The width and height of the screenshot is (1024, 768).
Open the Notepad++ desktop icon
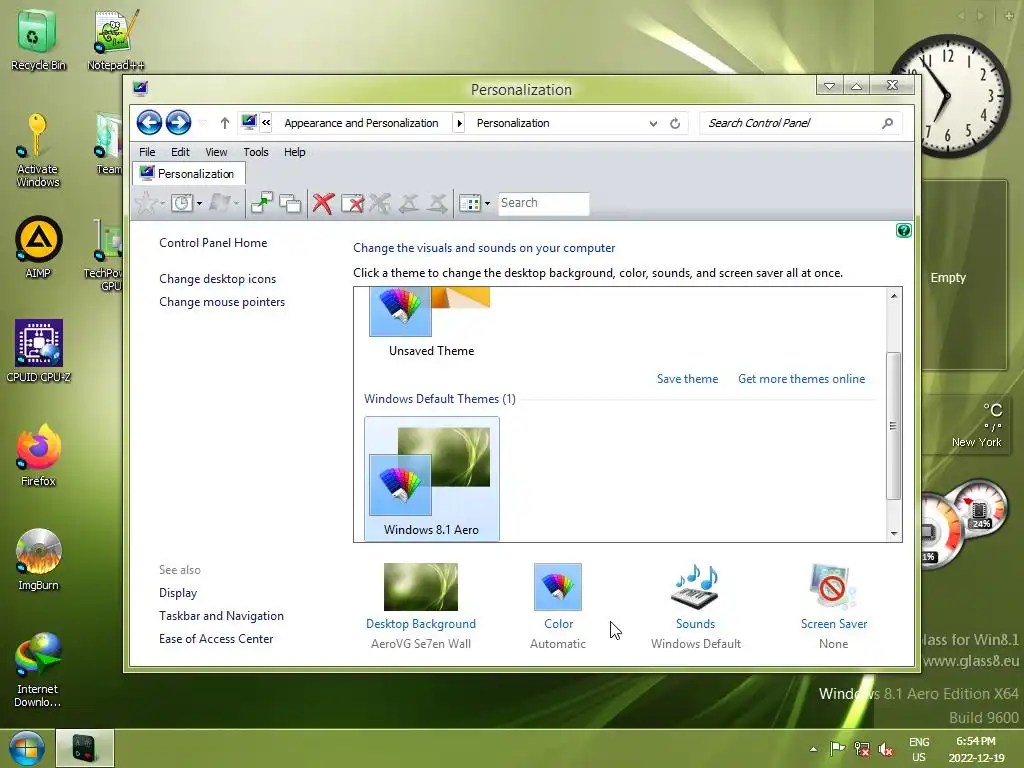(x=116, y=39)
